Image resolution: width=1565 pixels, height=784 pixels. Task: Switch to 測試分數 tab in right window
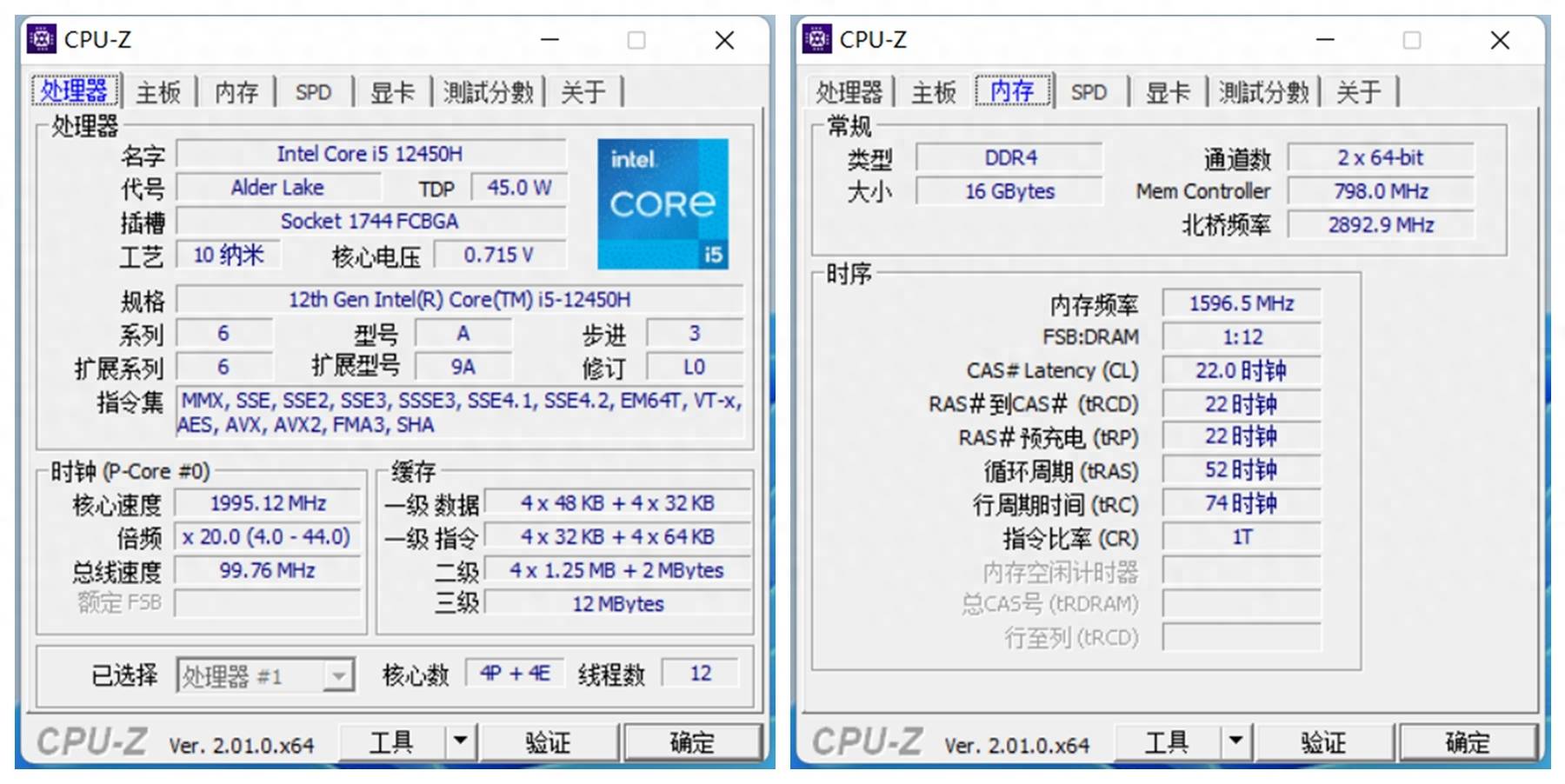(1263, 92)
